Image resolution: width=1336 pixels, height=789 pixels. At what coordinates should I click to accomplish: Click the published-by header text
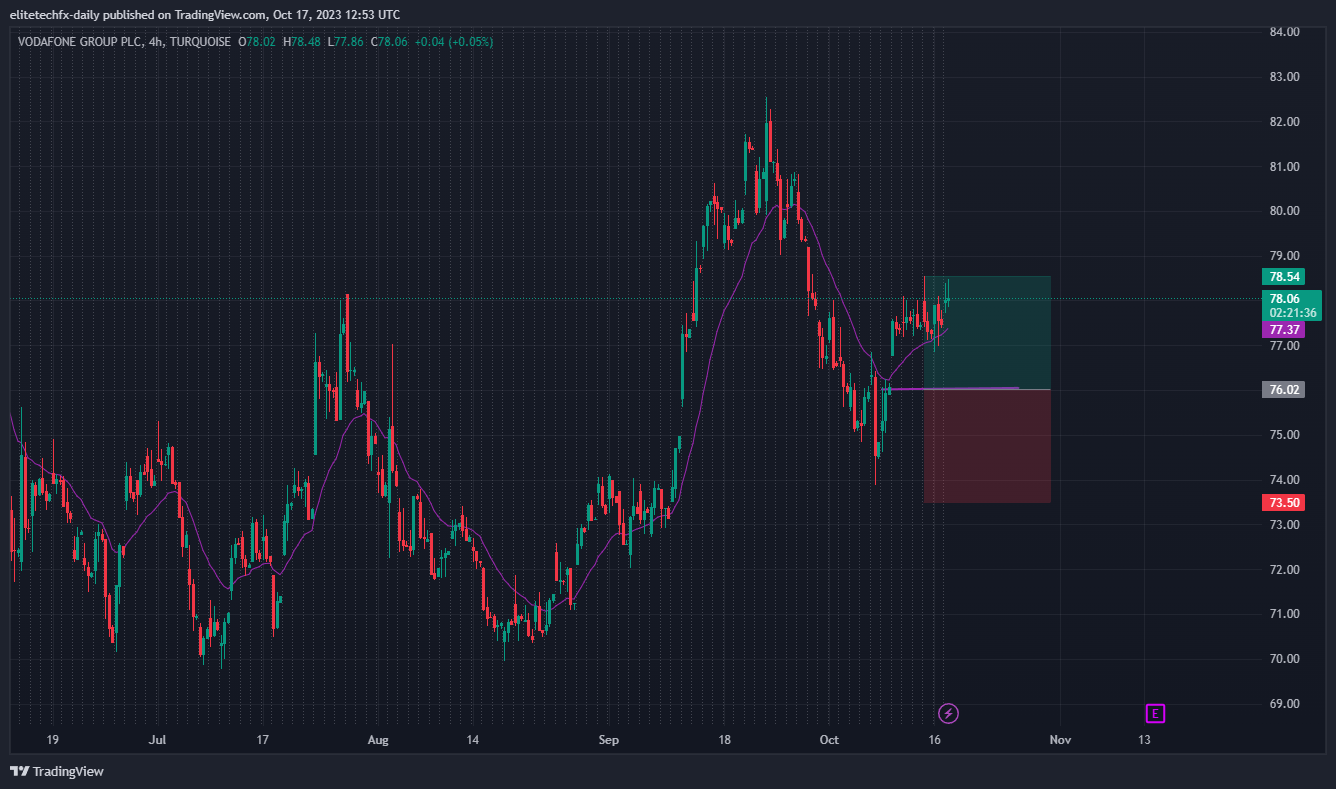[205, 14]
